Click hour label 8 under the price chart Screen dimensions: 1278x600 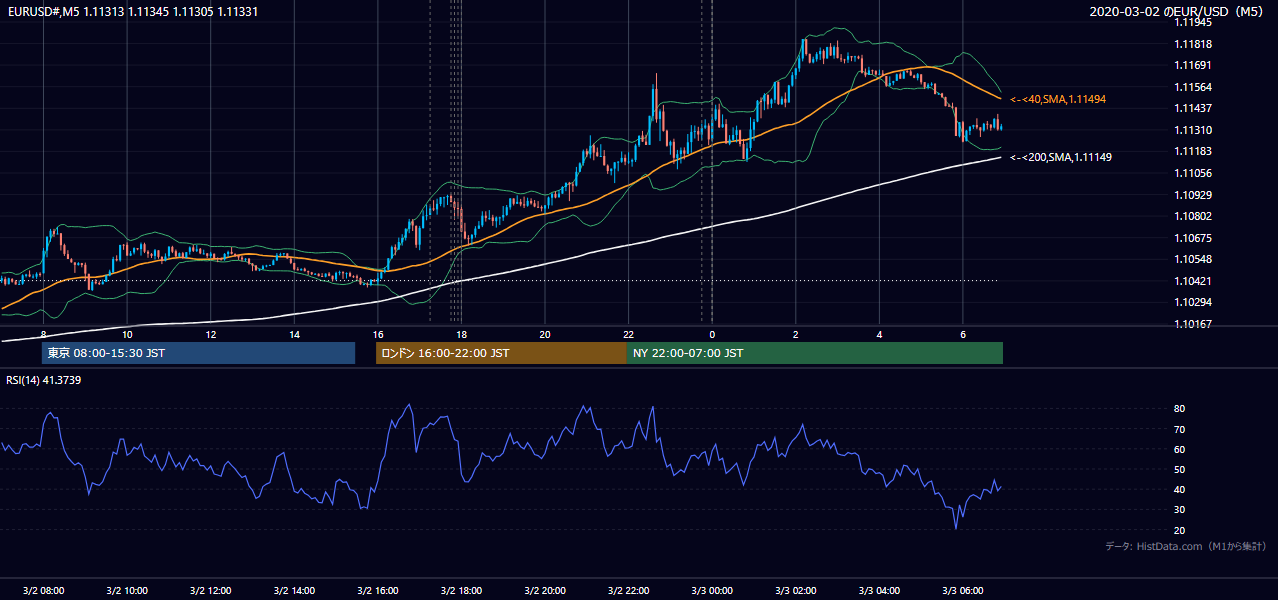pos(43,334)
